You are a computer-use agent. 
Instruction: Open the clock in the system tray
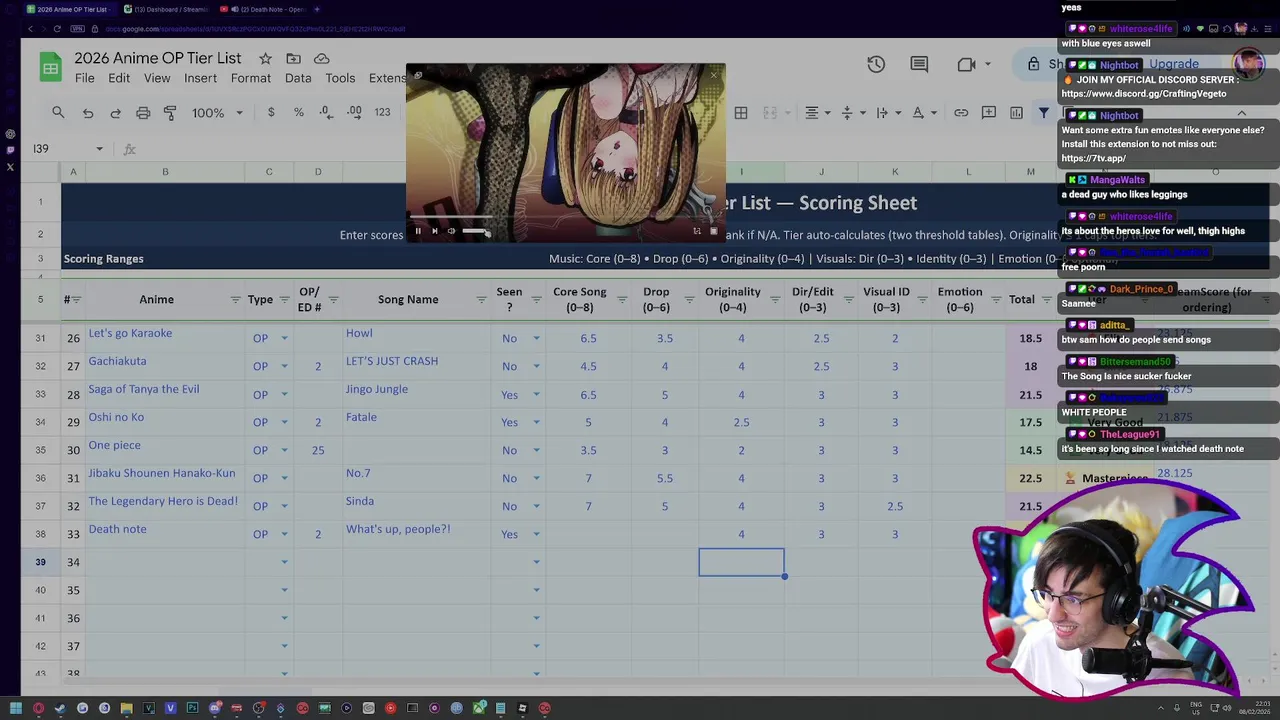(1255, 708)
